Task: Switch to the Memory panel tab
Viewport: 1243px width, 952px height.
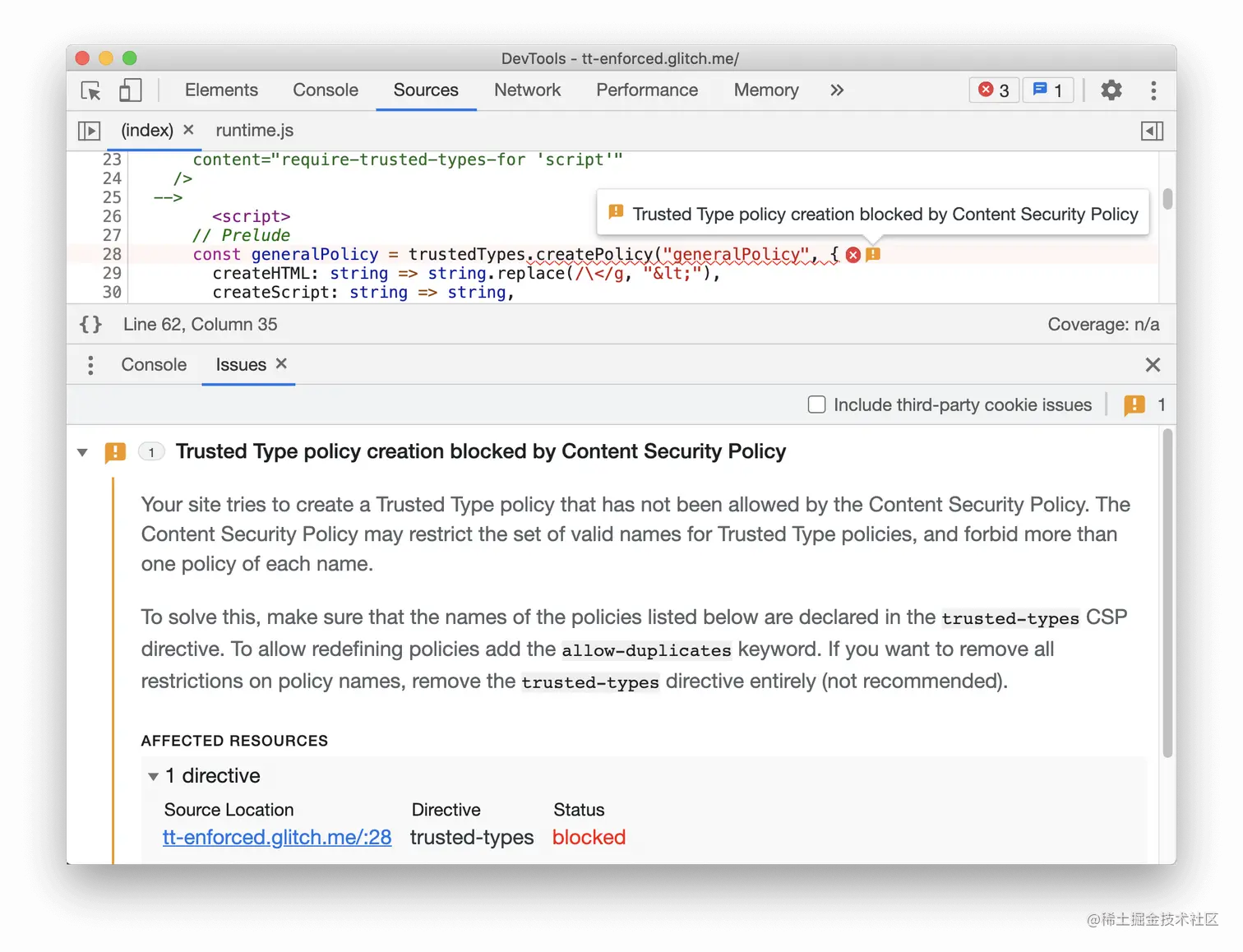Action: coord(766,90)
